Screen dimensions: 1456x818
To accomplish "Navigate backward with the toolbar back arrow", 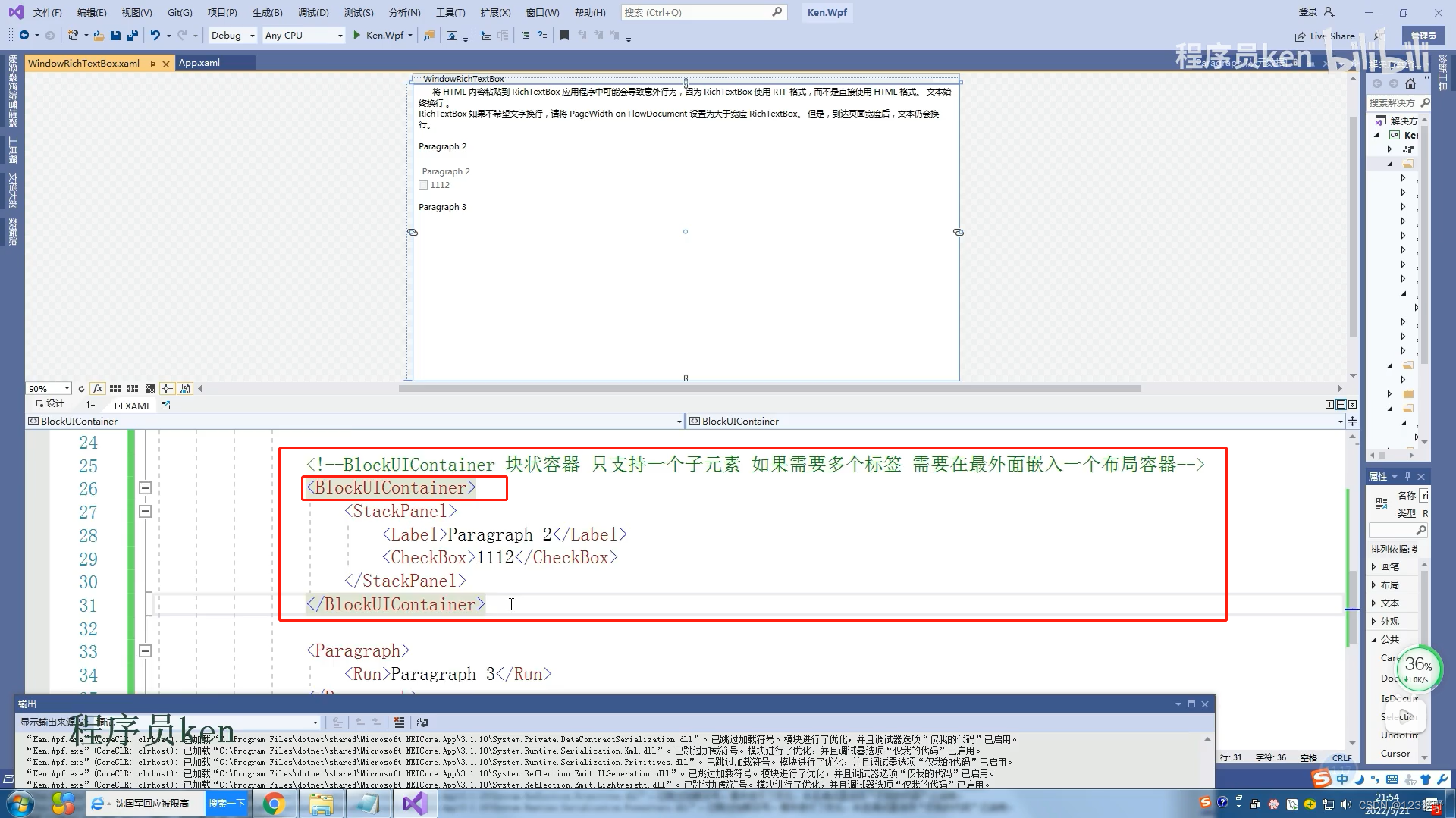I will tap(24, 35).
